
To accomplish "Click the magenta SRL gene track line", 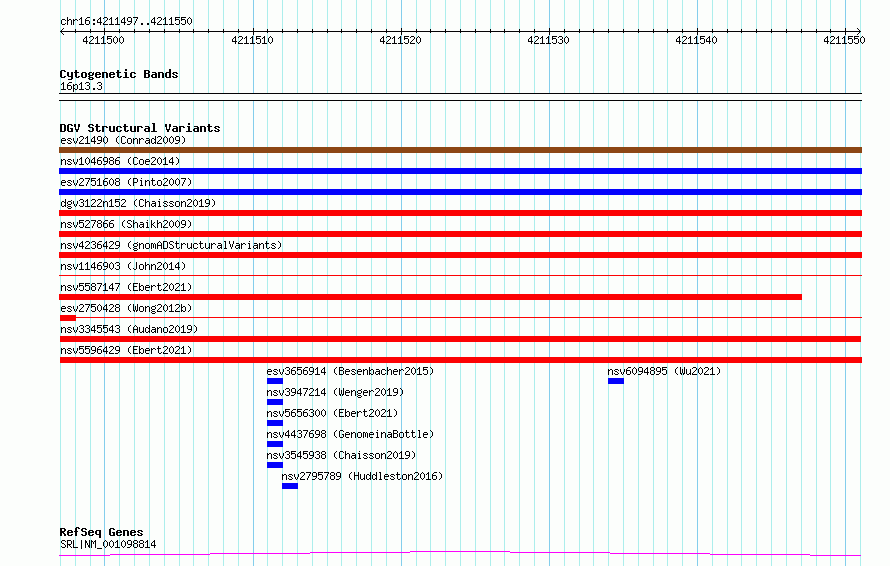I will coord(460,553).
